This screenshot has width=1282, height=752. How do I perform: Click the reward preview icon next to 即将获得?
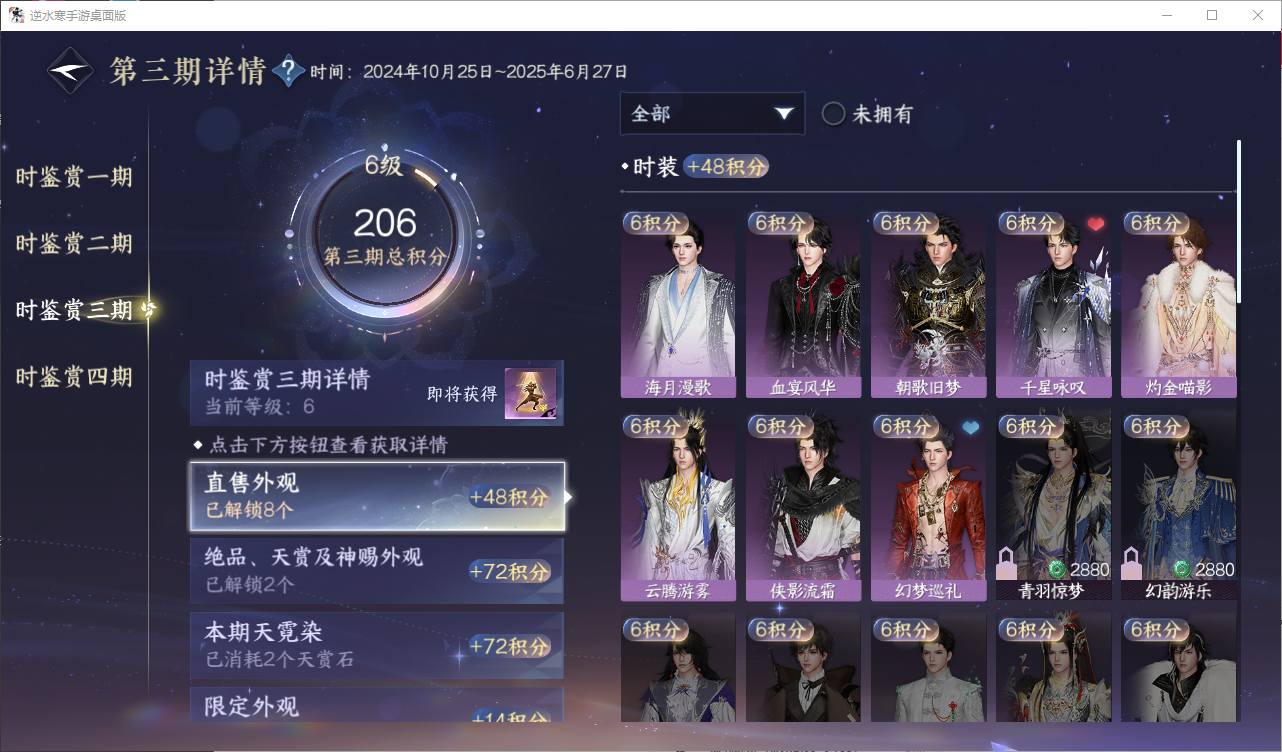(530, 394)
